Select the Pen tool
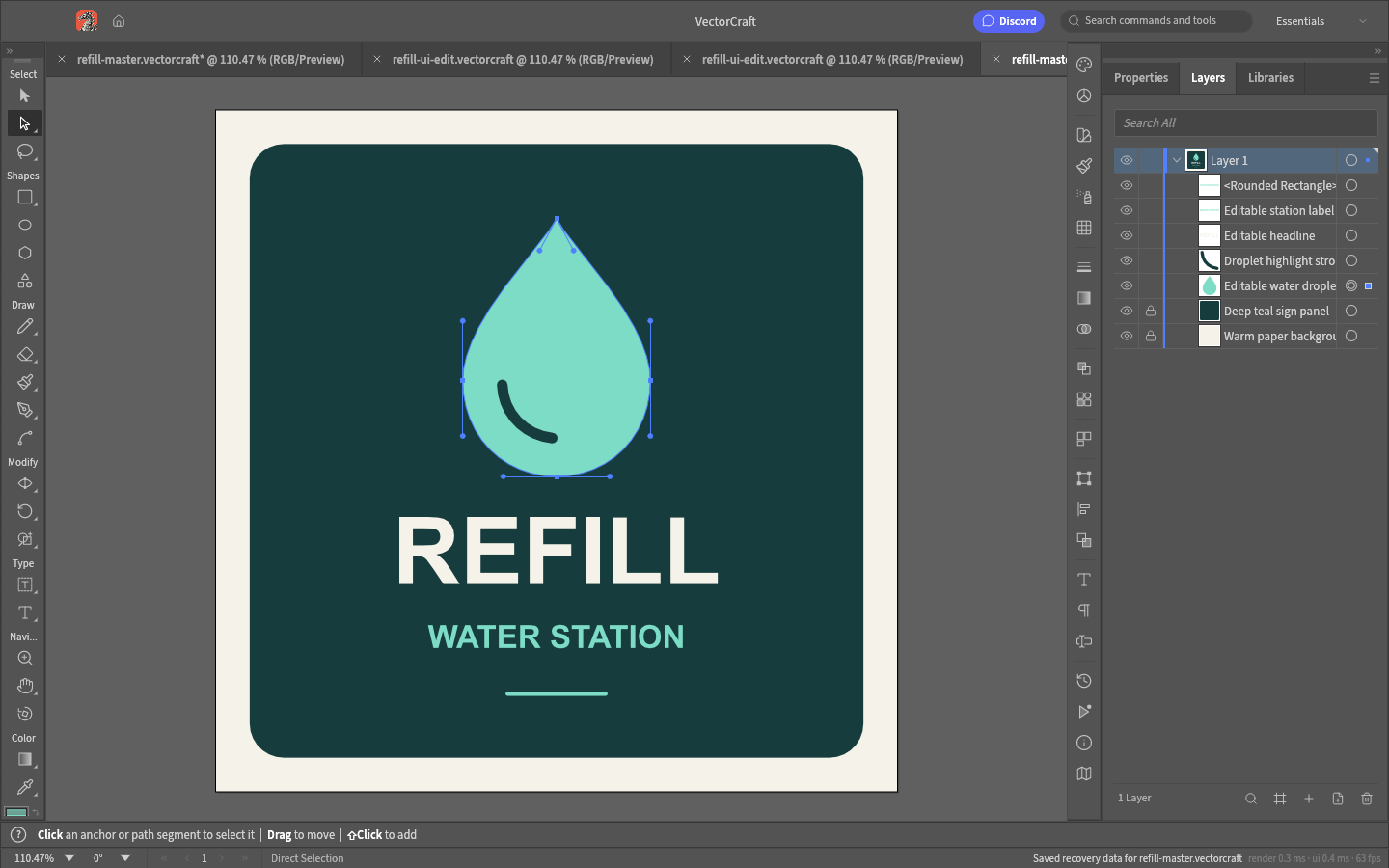 tap(25, 410)
